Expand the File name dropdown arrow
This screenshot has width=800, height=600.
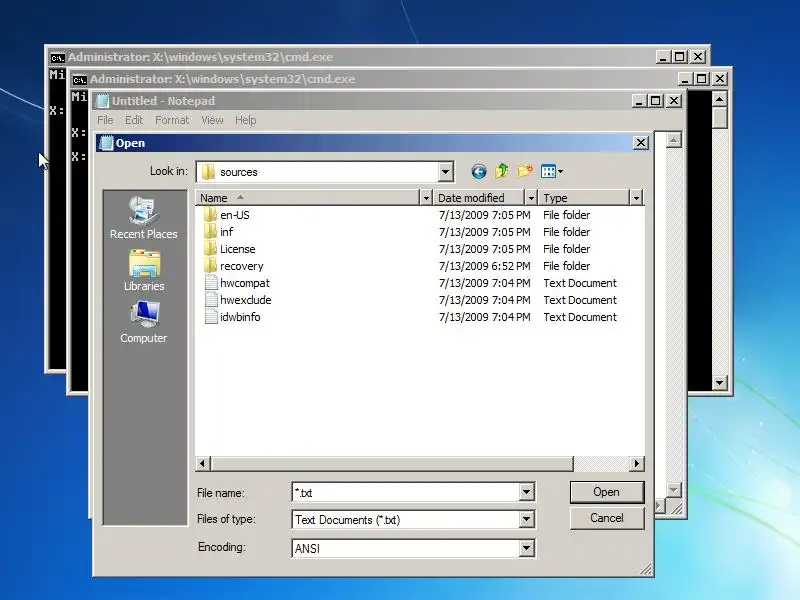(527, 492)
